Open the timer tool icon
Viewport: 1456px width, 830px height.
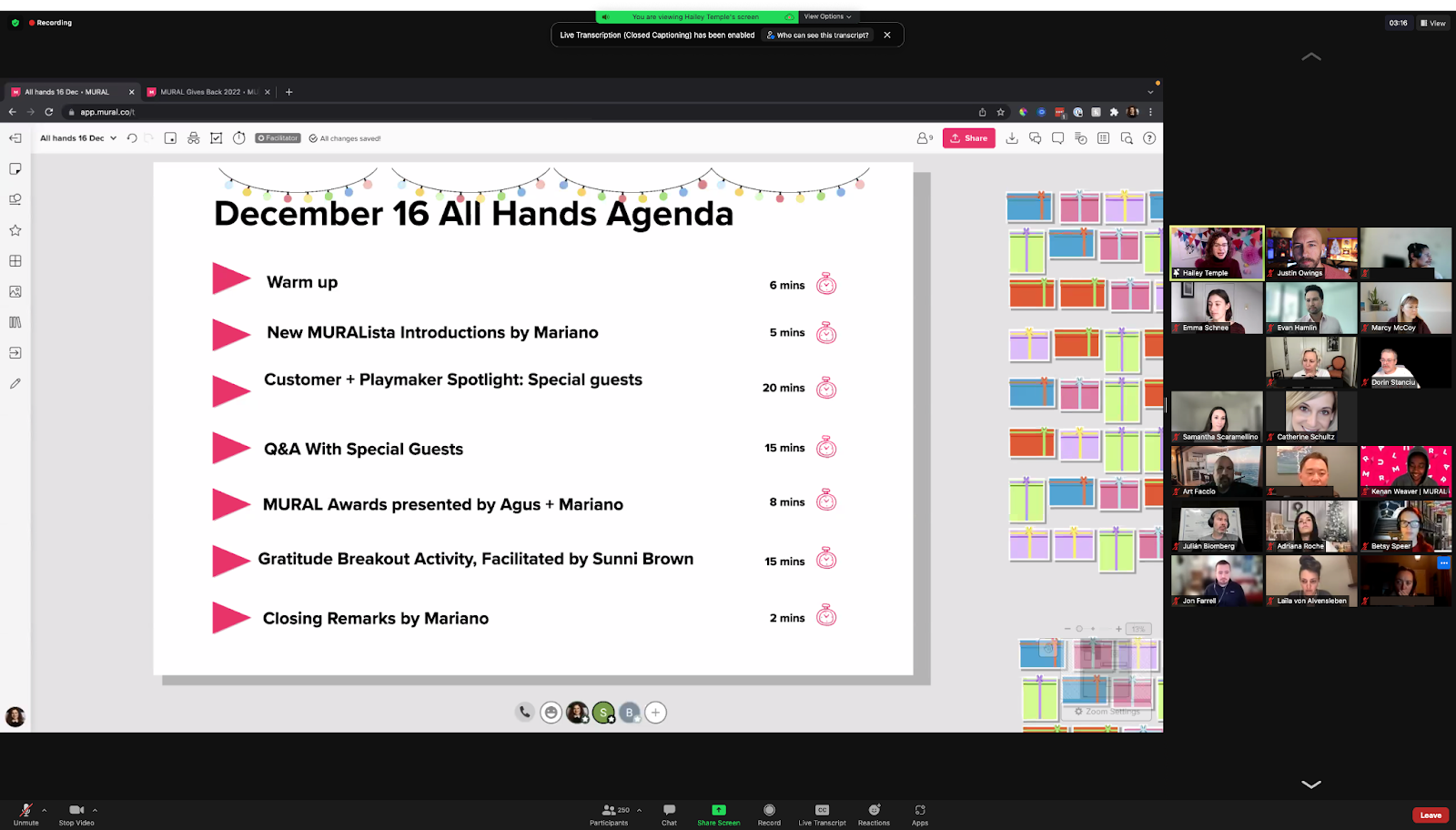point(239,138)
